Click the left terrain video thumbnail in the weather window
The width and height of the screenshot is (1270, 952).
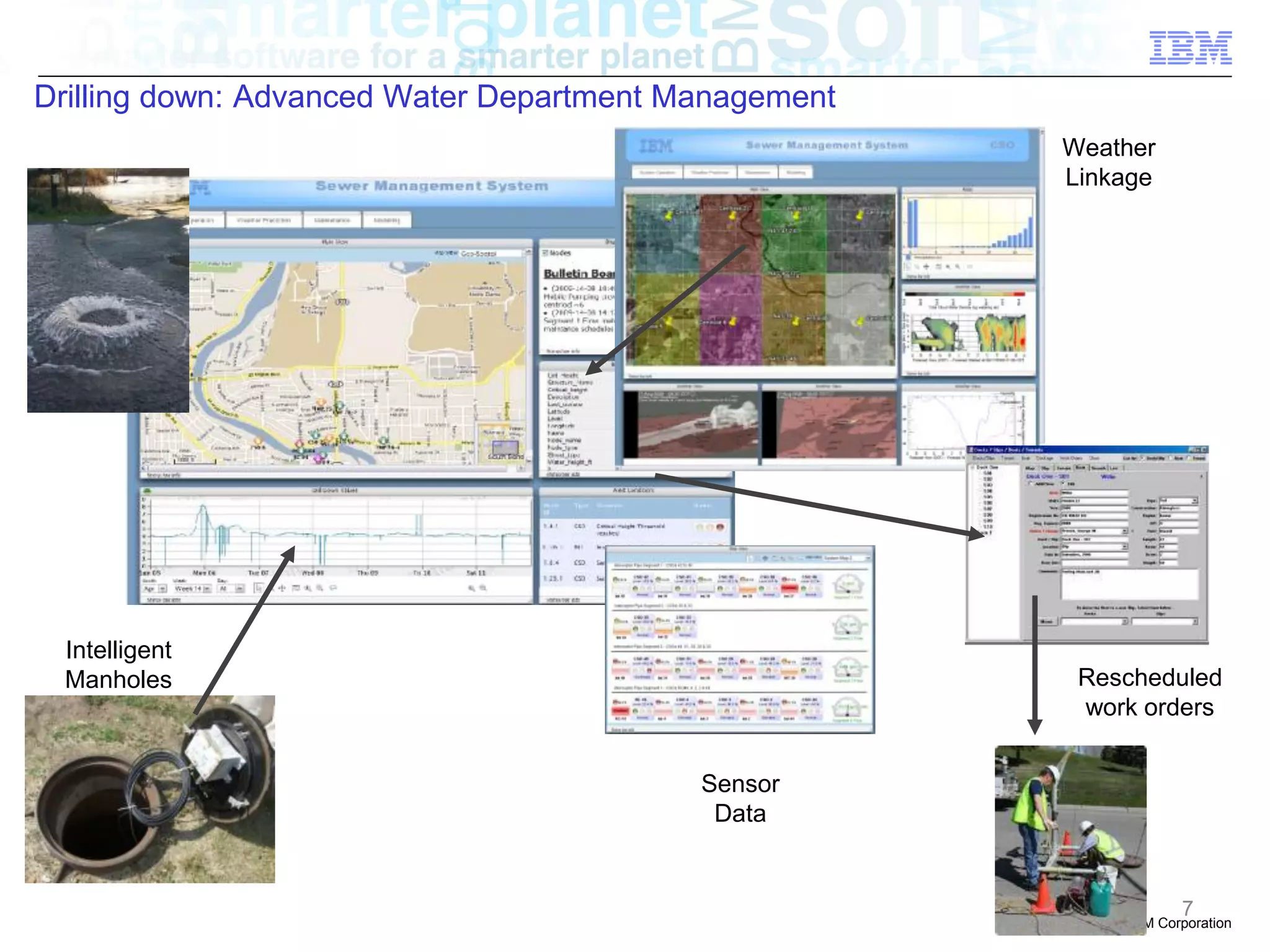[x=690, y=425]
